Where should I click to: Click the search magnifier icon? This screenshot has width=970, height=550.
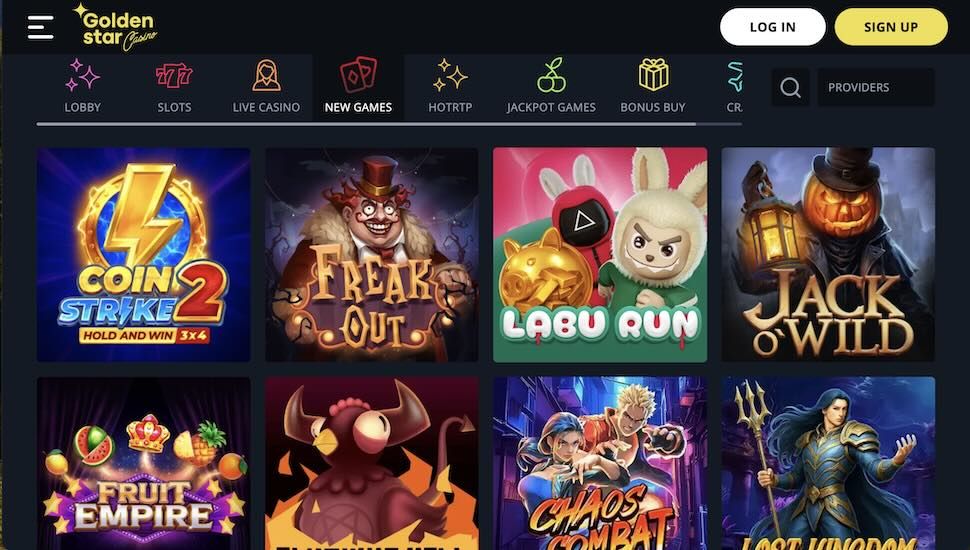(x=790, y=87)
